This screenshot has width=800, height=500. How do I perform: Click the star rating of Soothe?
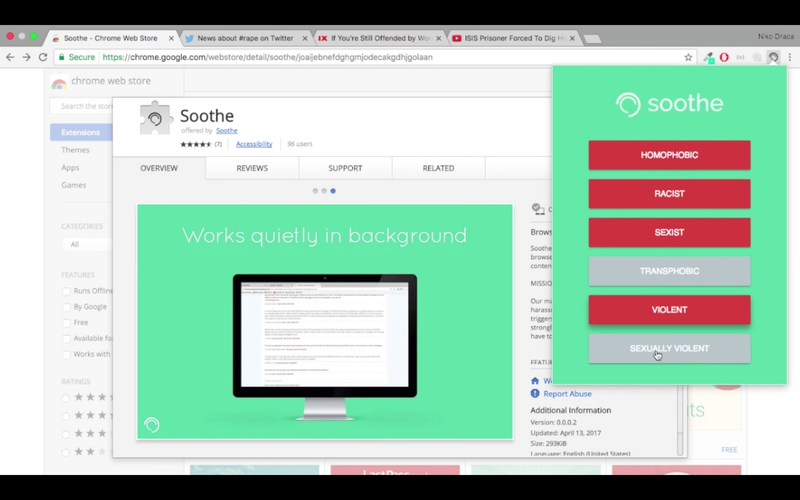tap(196, 144)
